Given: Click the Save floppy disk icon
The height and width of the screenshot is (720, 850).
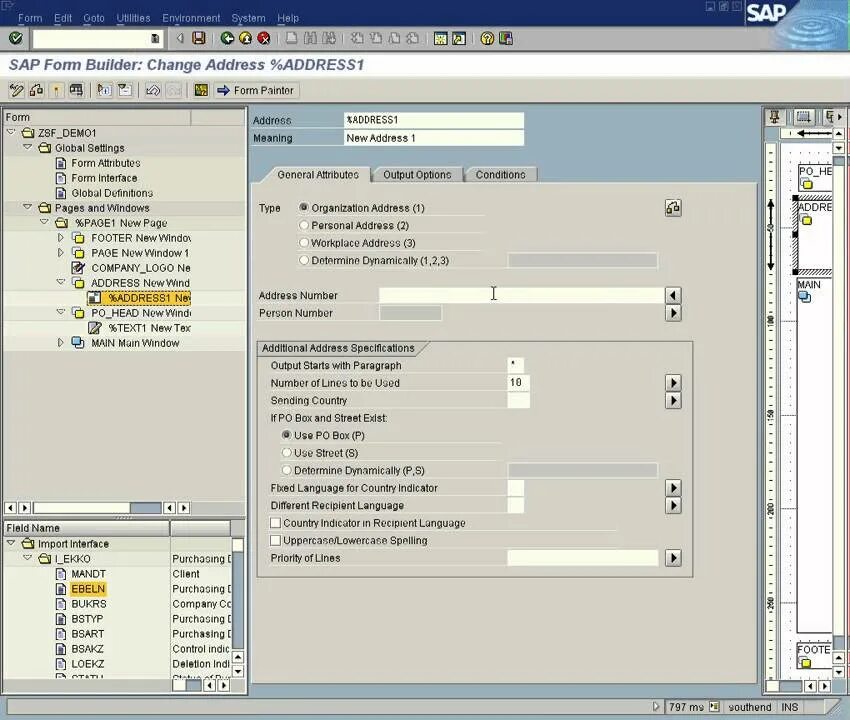Looking at the screenshot, I should (x=199, y=38).
